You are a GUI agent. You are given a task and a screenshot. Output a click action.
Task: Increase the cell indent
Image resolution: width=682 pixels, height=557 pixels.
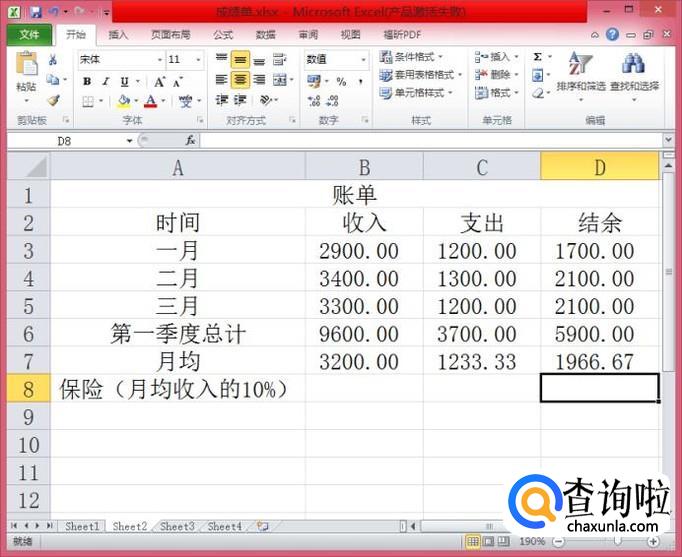(240, 100)
